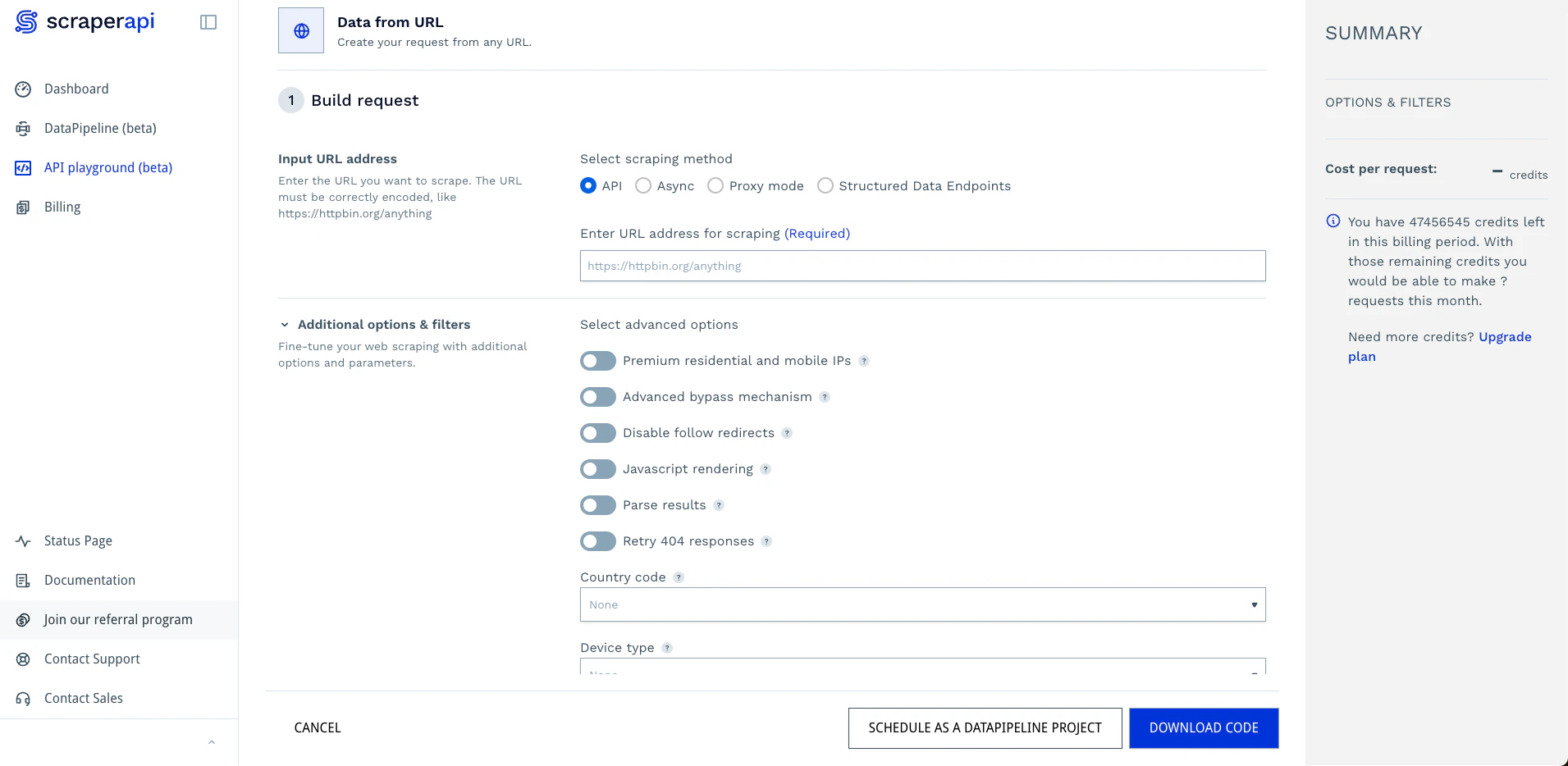The height and width of the screenshot is (766, 1568).
Task: Open the Documentation page
Action: (89, 580)
